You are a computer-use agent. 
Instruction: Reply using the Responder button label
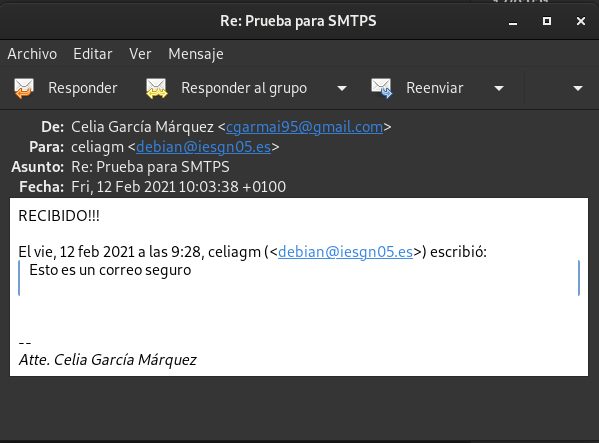[83, 88]
